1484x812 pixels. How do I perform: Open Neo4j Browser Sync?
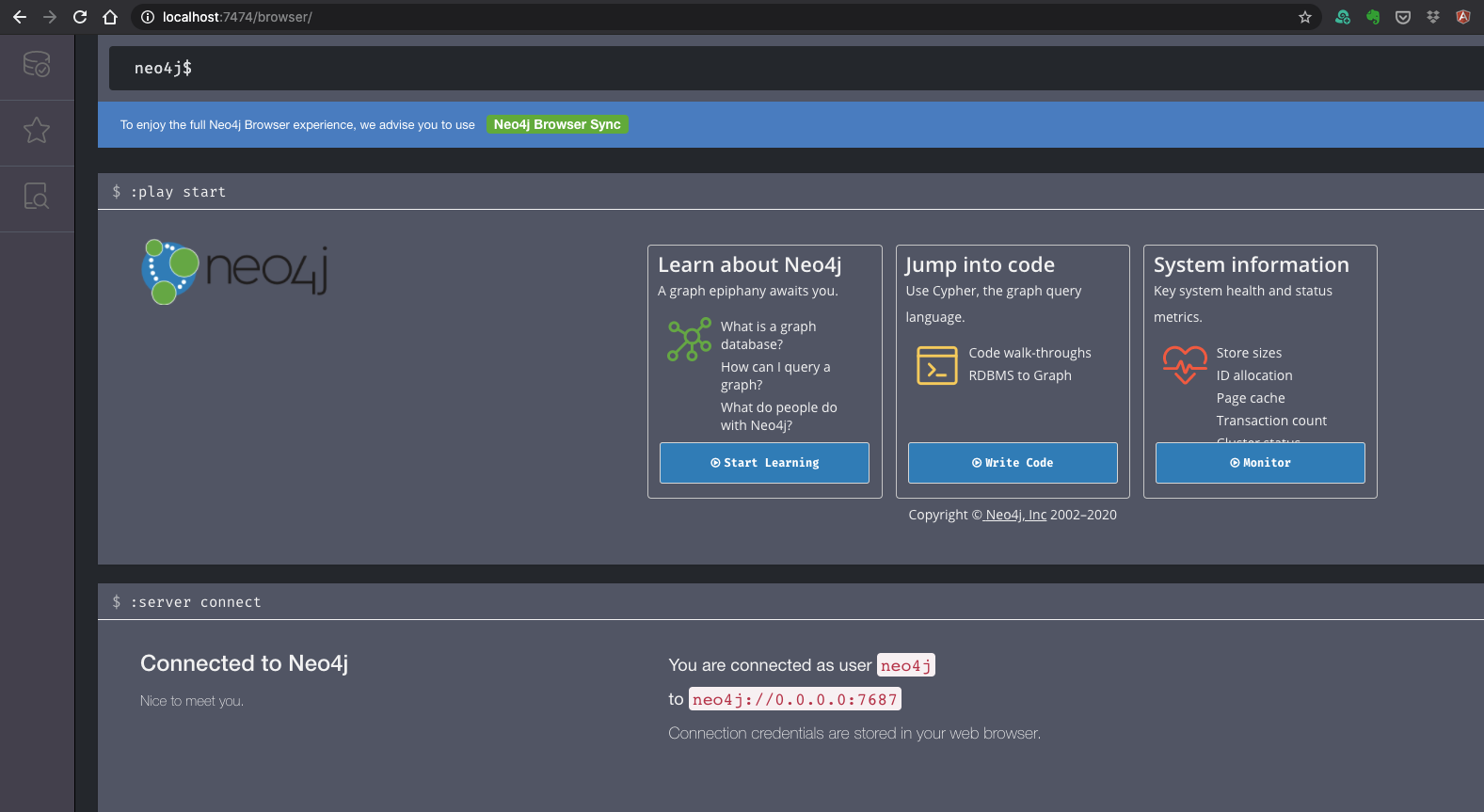pos(557,124)
